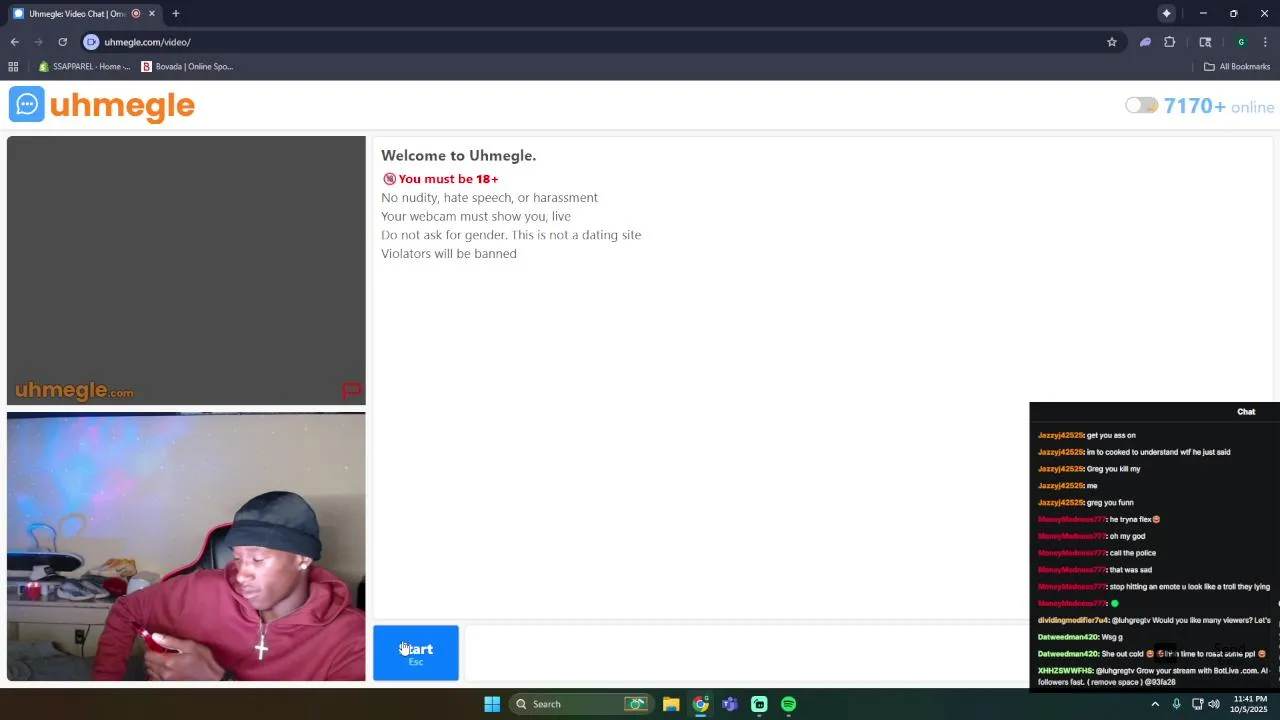Open Microsoft Teams from the taskbar
This screenshot has width=1280, height=720.
(730, 704)
